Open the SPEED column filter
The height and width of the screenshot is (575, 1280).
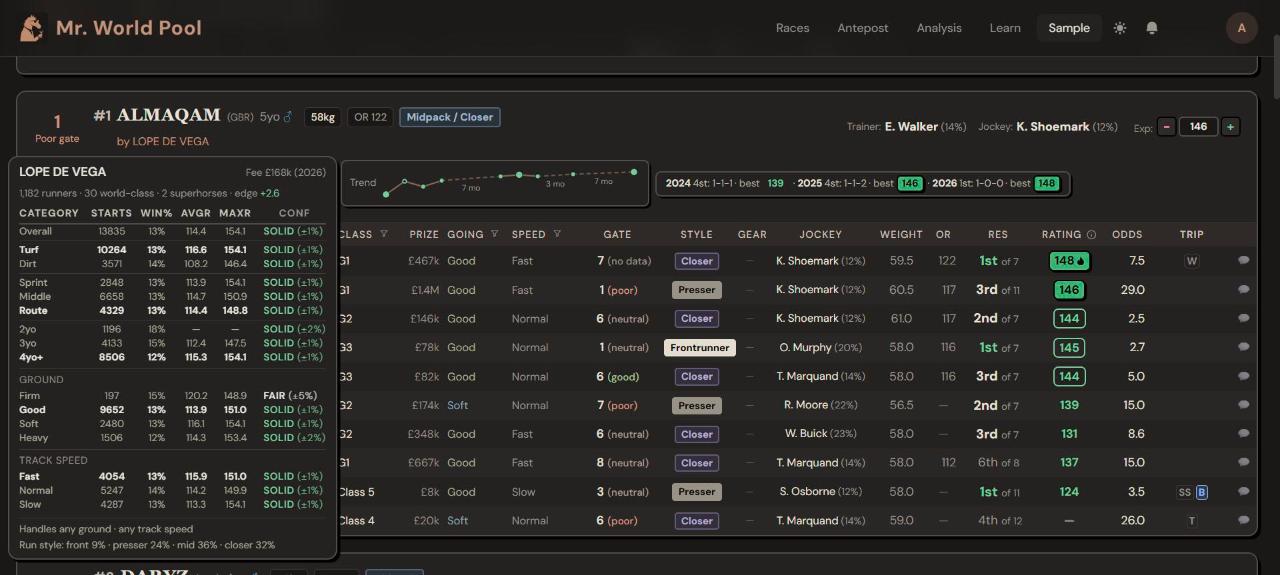click(557, 234)
